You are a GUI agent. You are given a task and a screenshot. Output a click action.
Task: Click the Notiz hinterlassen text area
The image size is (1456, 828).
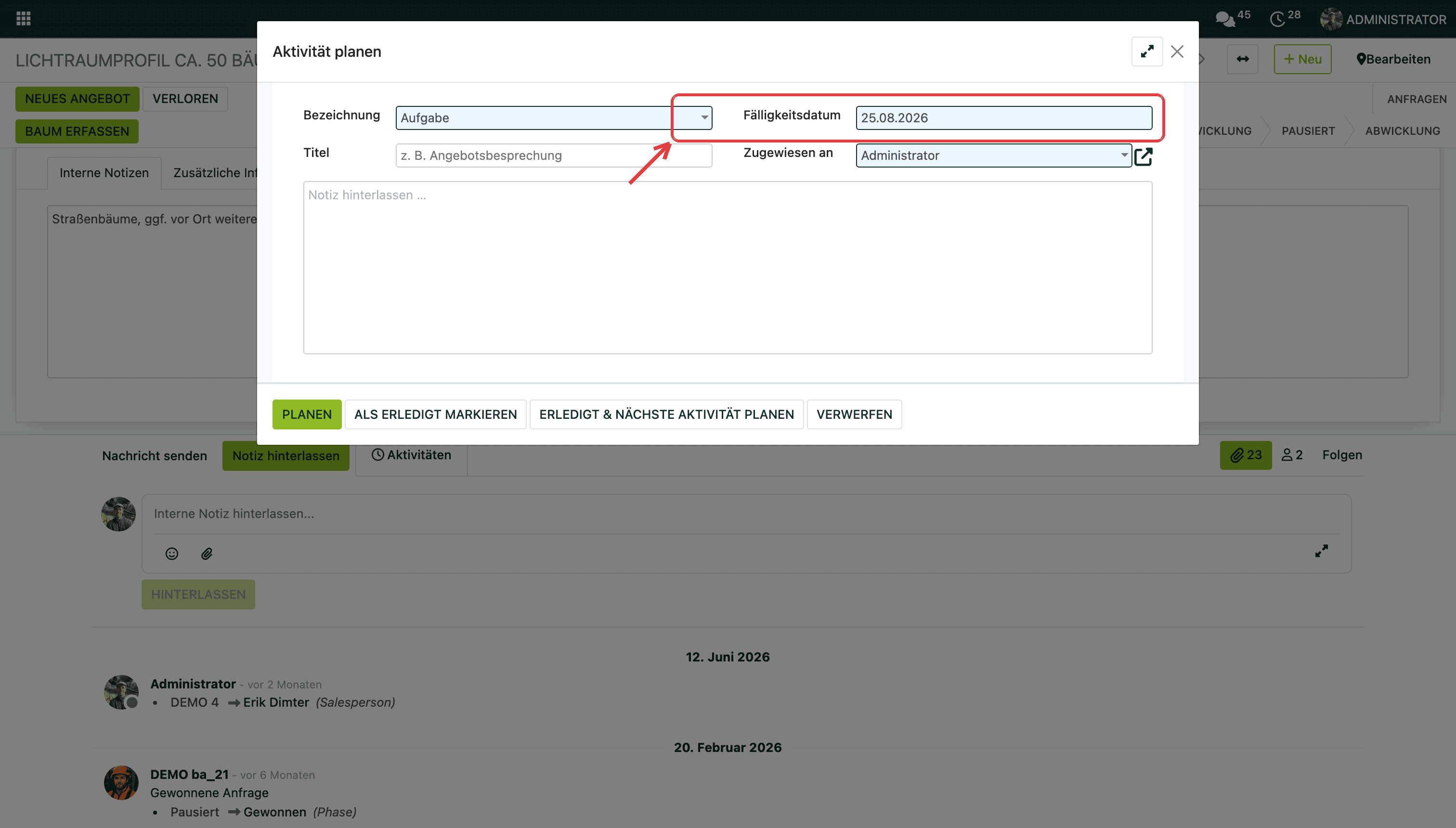coord(728,267)
